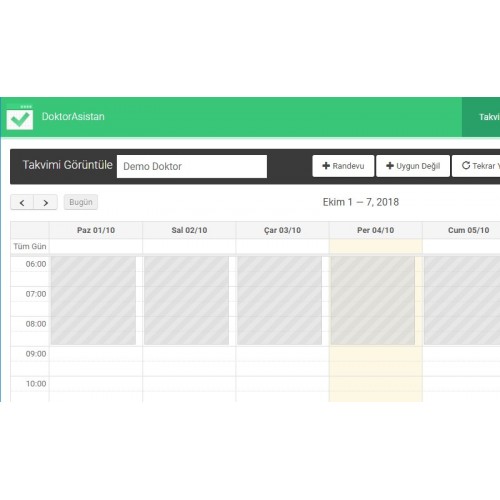Open the Takvim tab in header
The height and width of the screenshot is (500, 500).
(481, 117)
